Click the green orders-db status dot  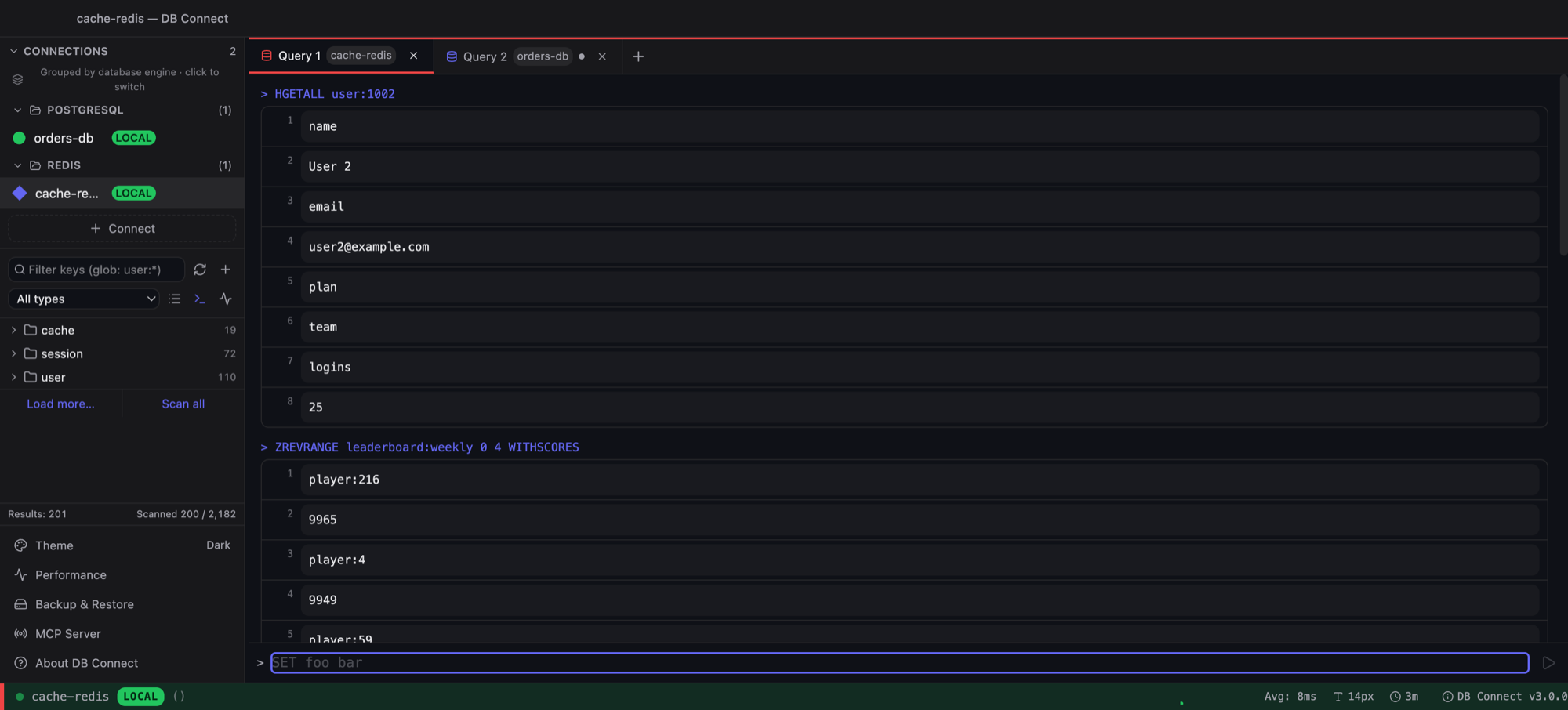coord(20,138)
